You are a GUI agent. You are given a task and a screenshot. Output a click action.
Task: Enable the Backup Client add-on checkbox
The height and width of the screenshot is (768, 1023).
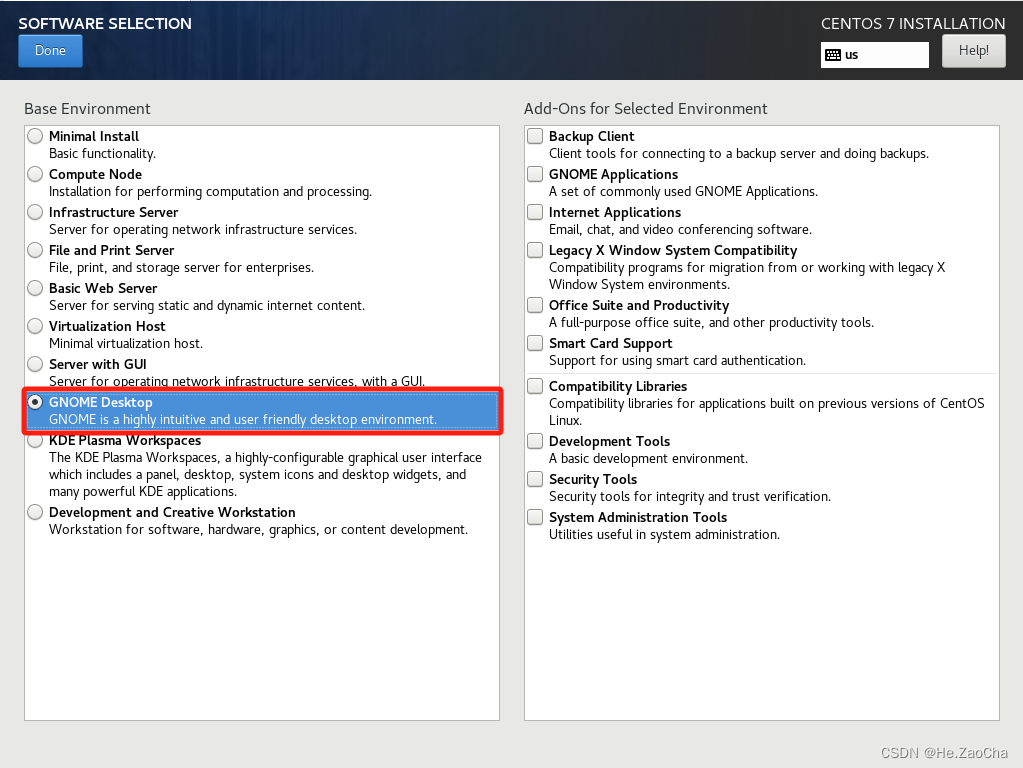pyautogui.click(x=535, y=136)
